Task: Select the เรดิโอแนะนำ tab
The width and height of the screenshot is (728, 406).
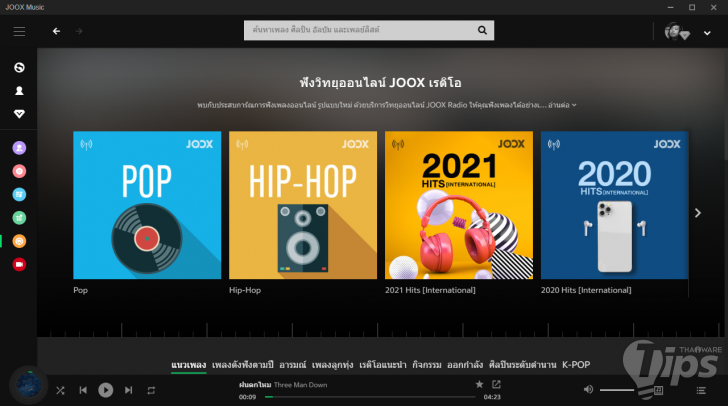Action: (x=383, y=365)
